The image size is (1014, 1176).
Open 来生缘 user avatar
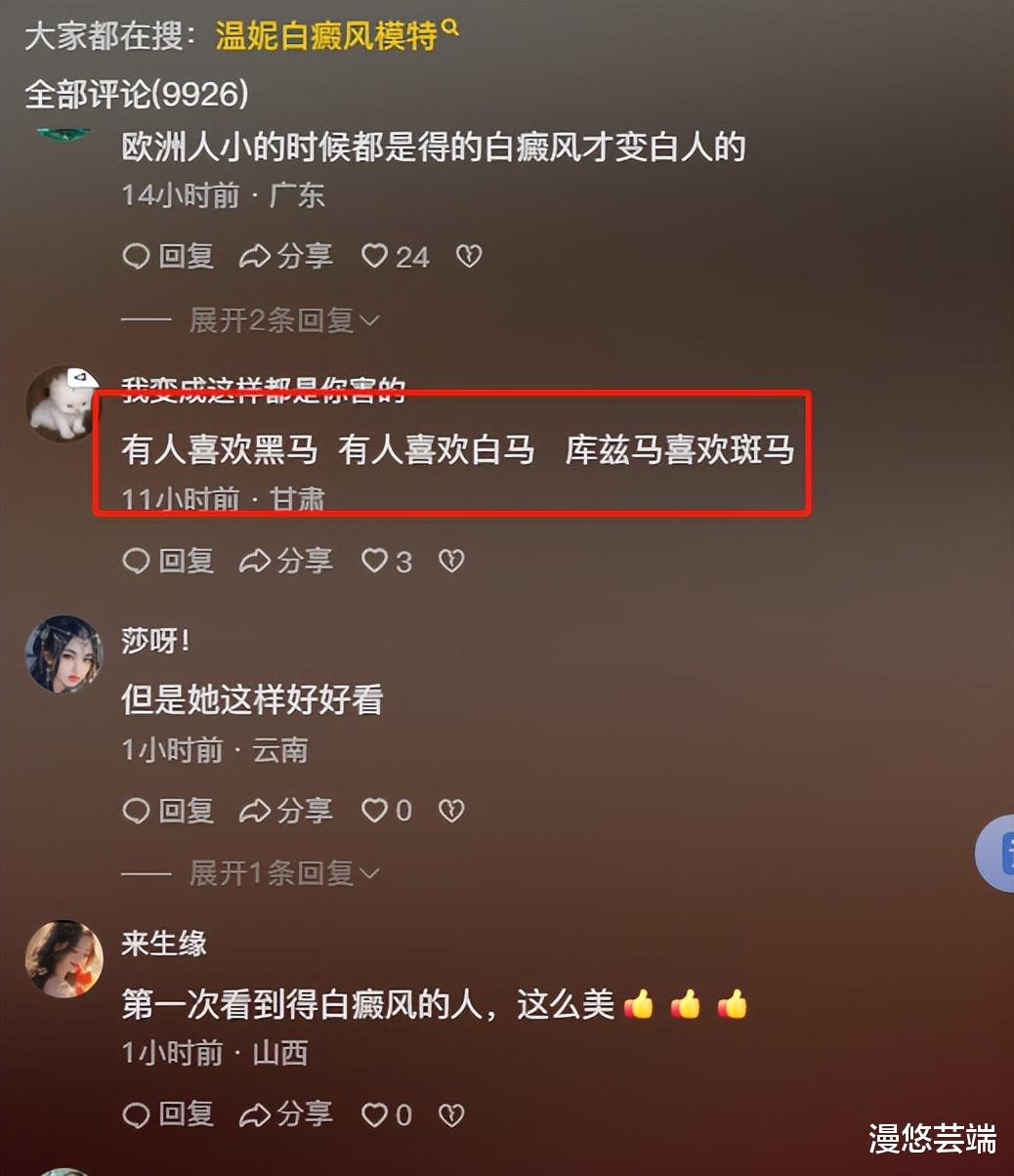coord(63,958)
